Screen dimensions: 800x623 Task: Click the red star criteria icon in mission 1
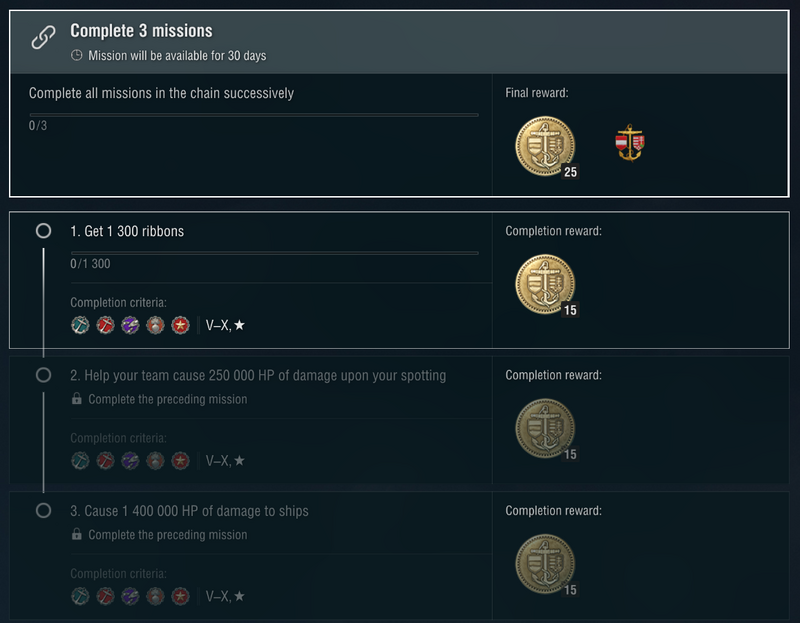pyautogui.click(x=180, y=325)
